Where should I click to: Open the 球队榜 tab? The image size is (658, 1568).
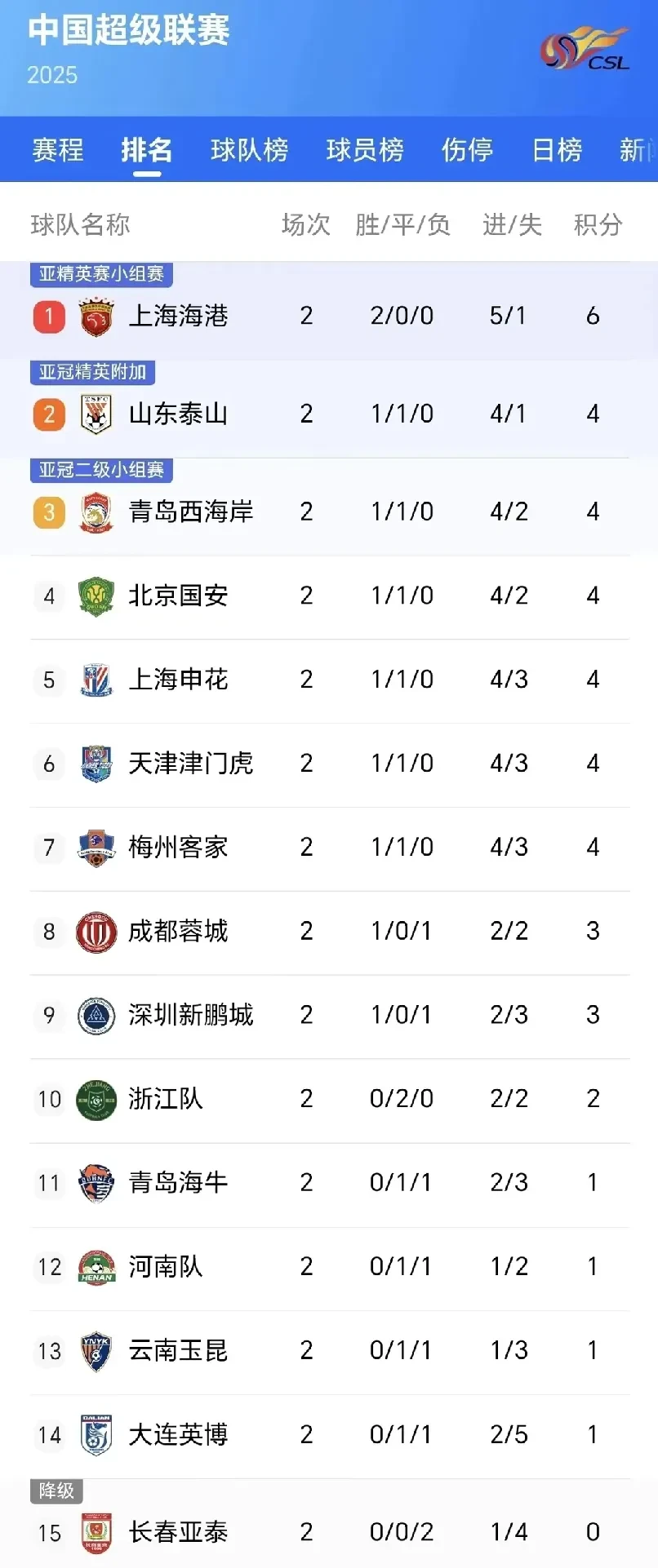tap(249, 150)
